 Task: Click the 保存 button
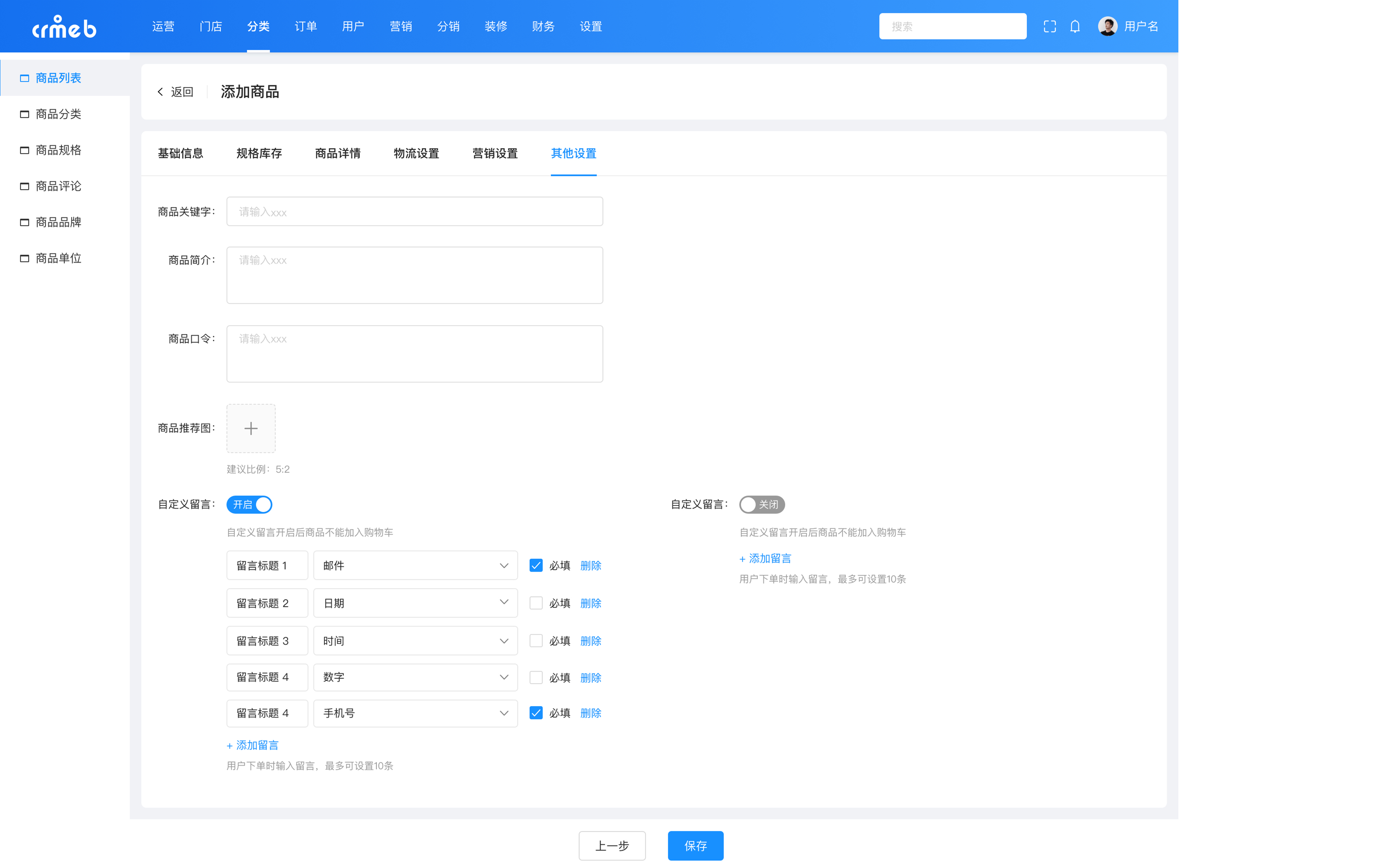click(x=696, y=846)
